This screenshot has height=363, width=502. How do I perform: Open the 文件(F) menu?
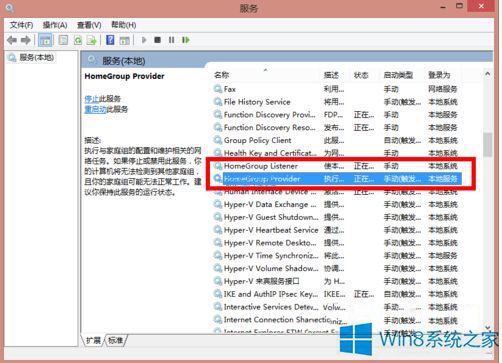(21, 25)
